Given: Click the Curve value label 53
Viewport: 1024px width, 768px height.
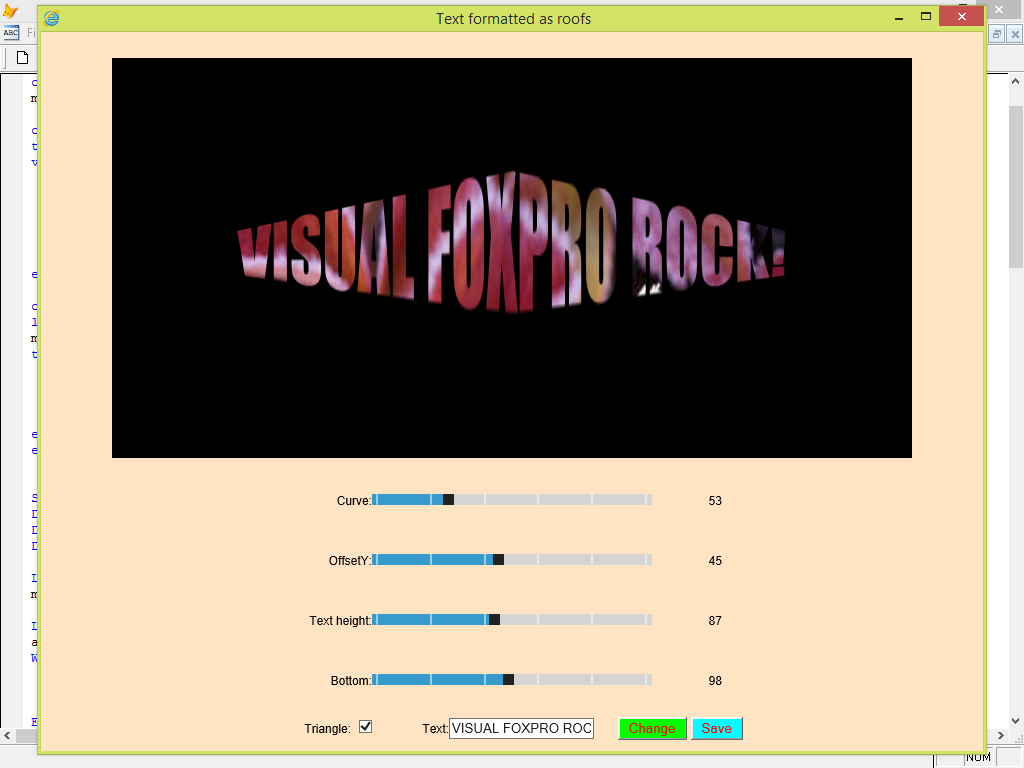Looking at the screenshot, I should [x=714, y=500].
